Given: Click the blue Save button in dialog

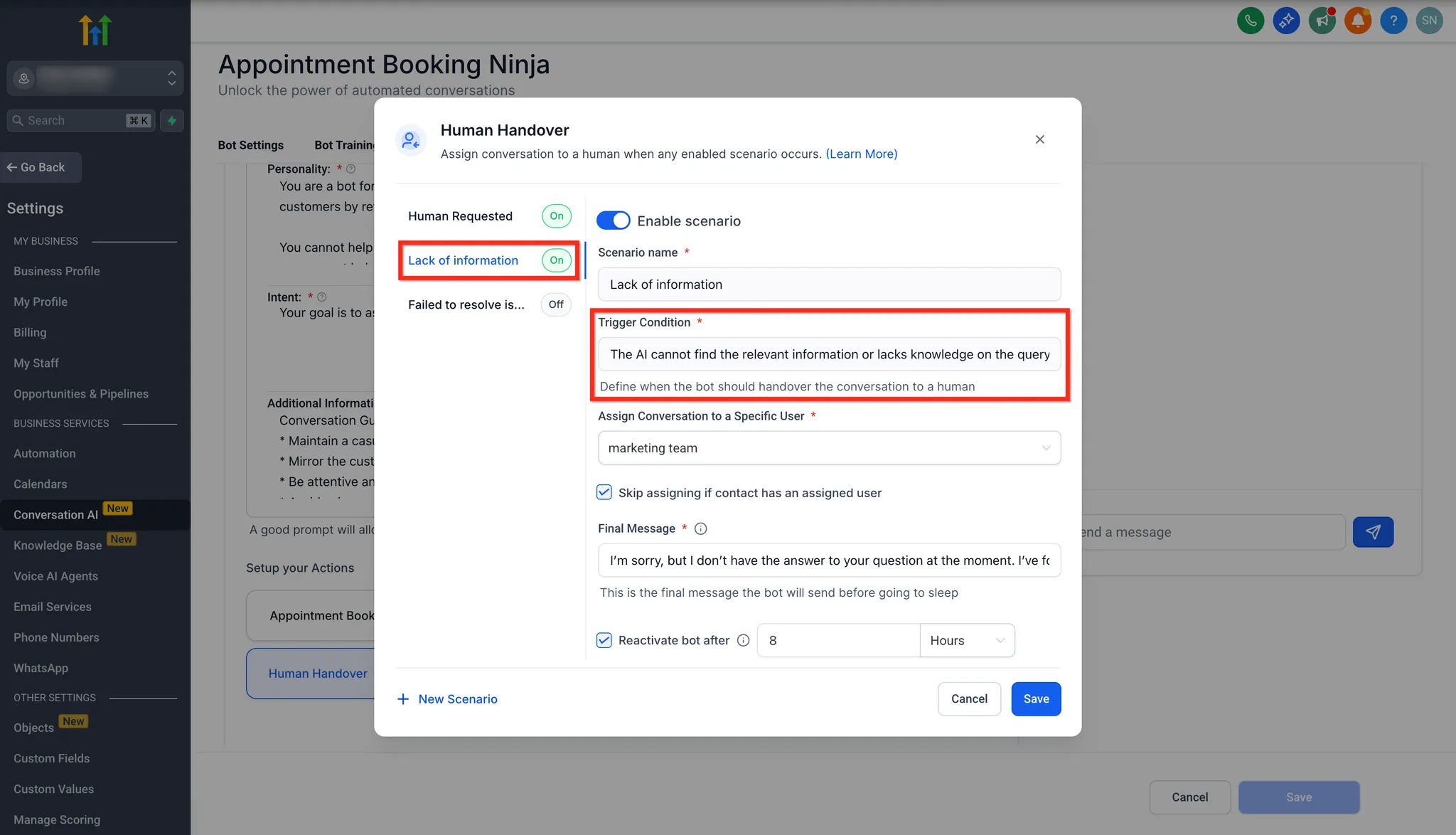Looking at the screenshot, I should [x=1036, y=698].
